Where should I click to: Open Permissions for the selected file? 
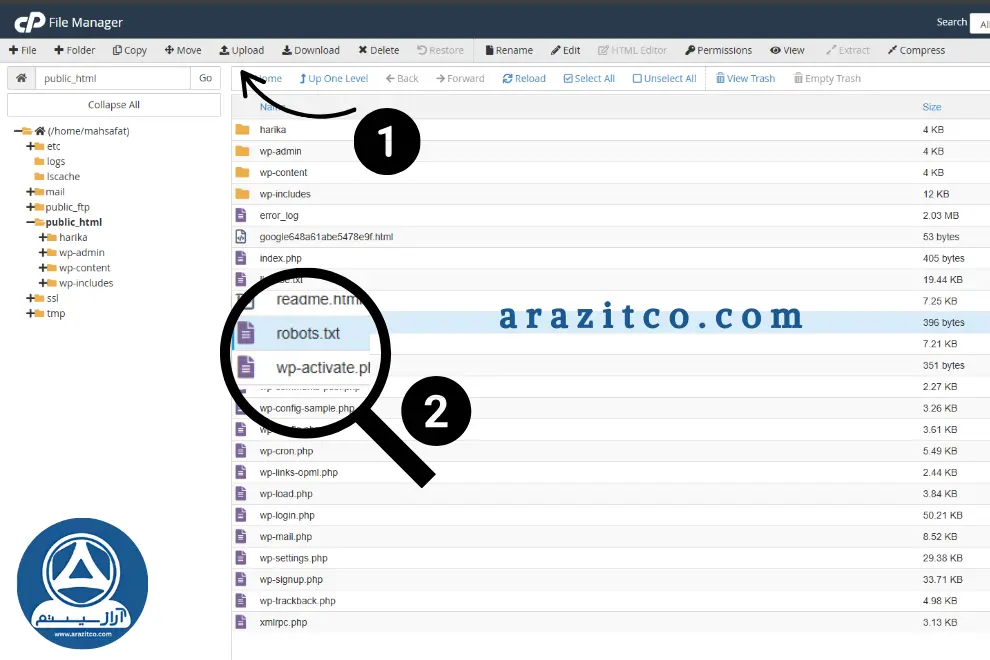(x=718, y=50)
